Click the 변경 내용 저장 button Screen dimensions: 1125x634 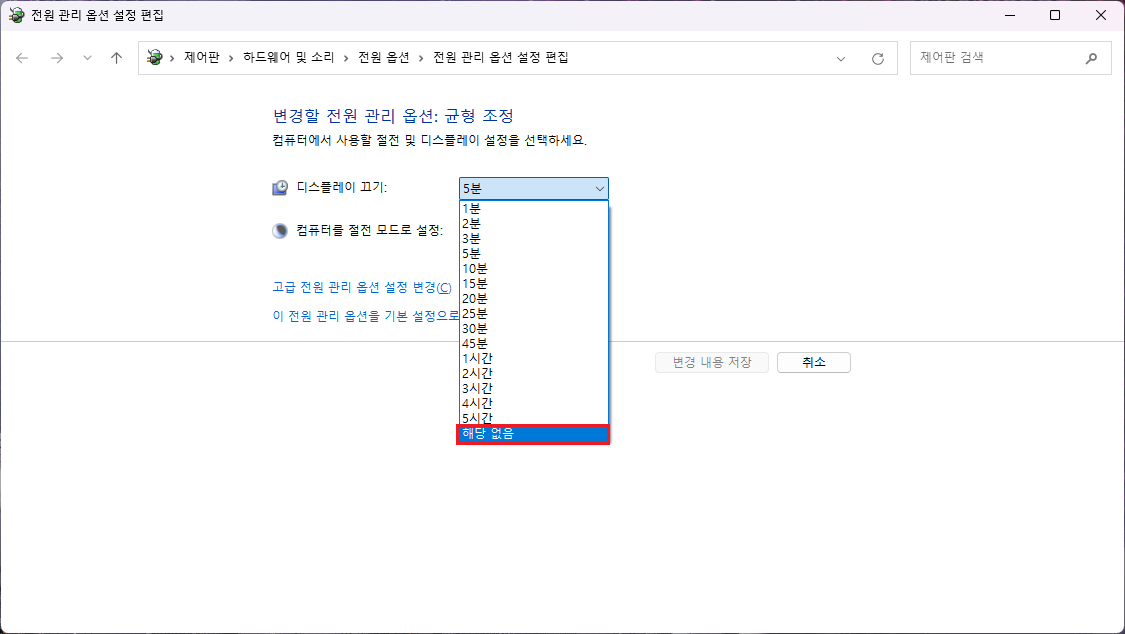pos(711,362)
